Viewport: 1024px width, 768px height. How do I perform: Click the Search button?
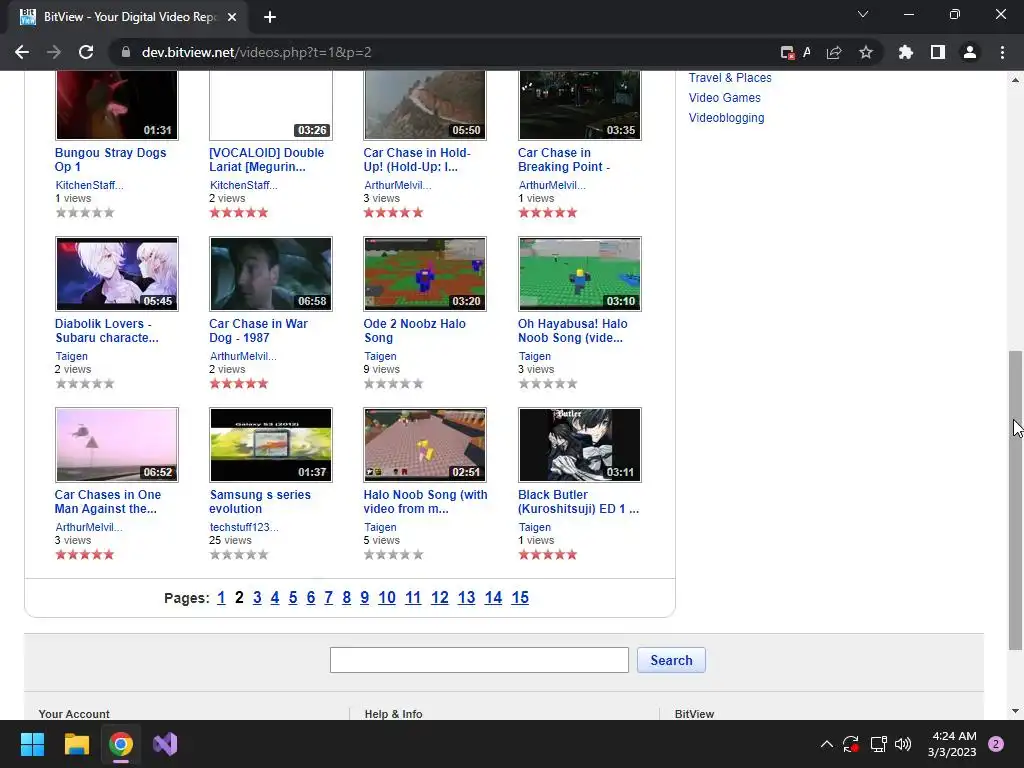pos(671,660)
